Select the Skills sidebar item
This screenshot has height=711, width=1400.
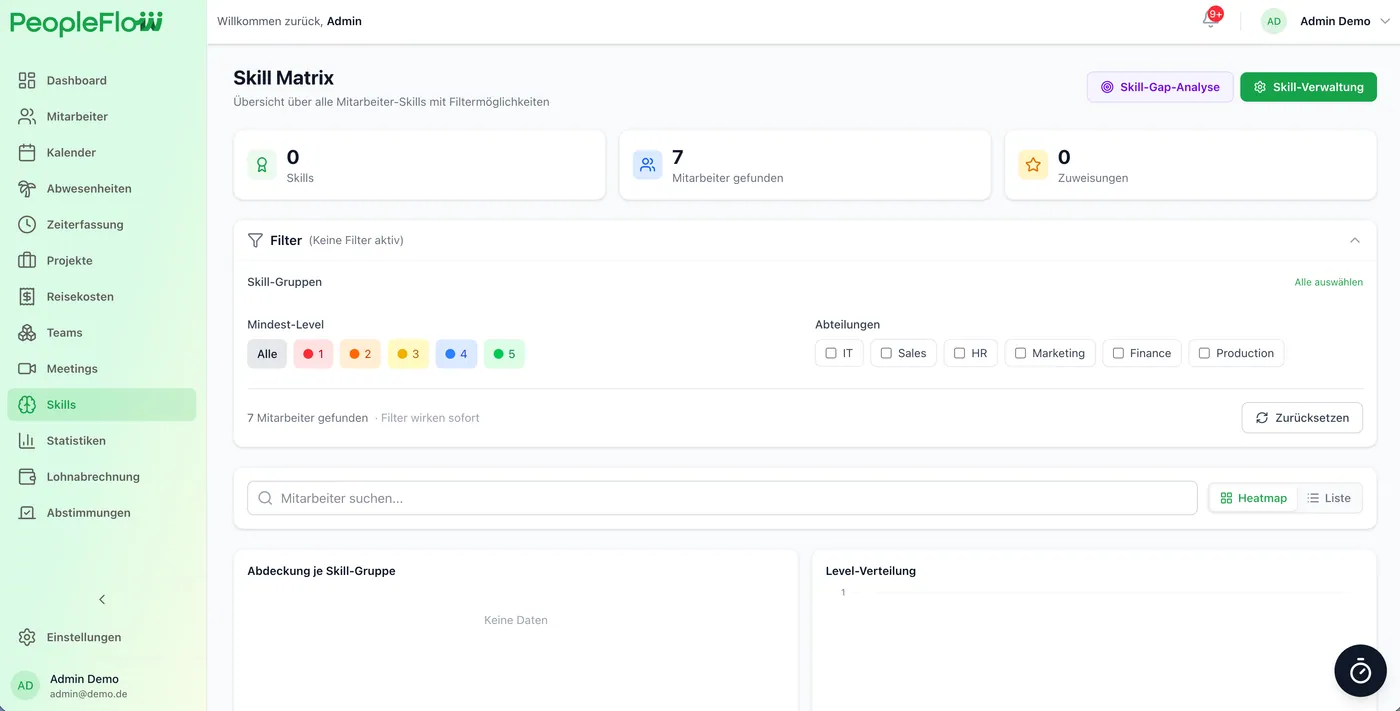click(x=101, y=404)
